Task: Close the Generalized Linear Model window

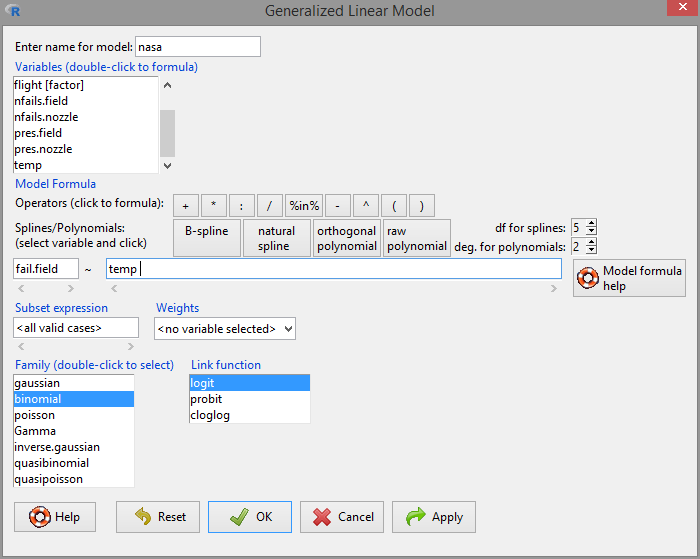Action: tap(683, 8)
